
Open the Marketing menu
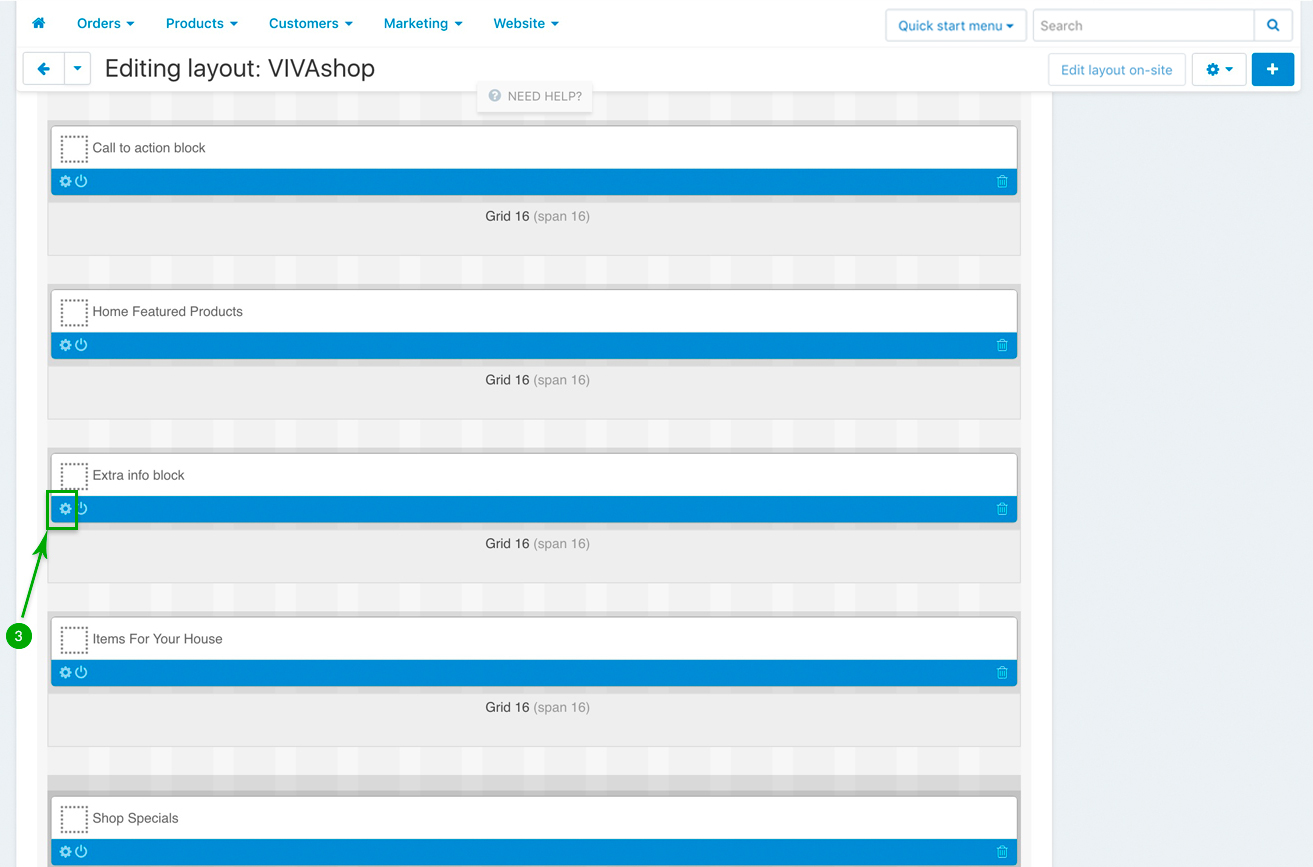tap(423, 23)
